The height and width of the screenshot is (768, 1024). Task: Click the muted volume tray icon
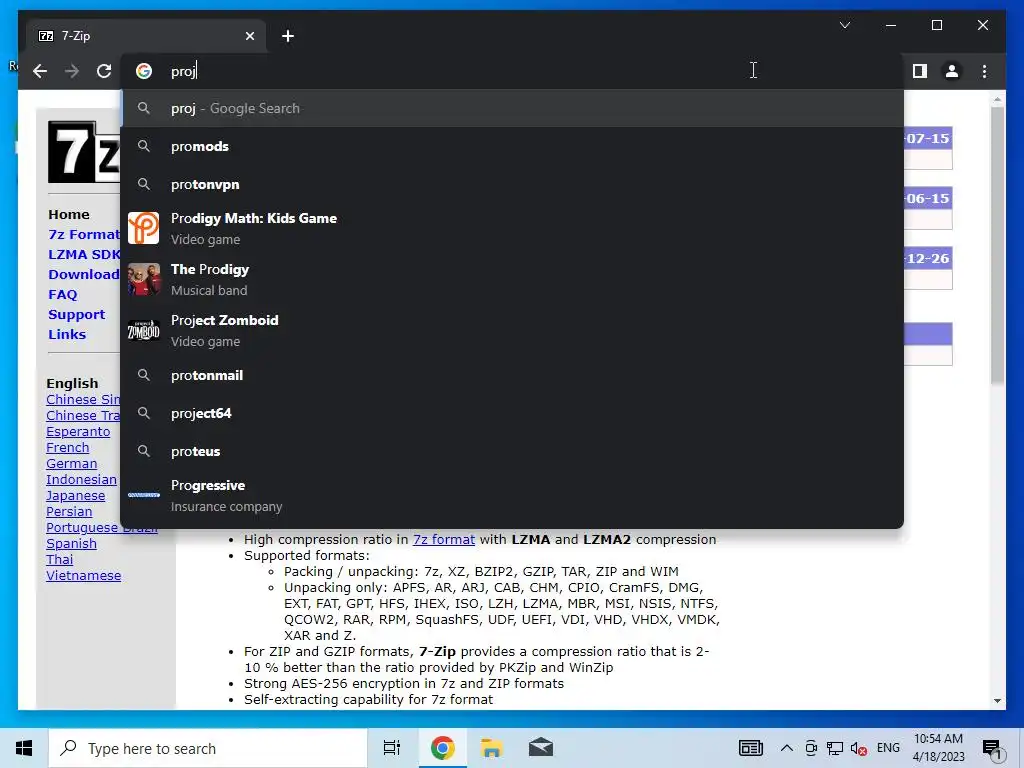click(858, 748)
